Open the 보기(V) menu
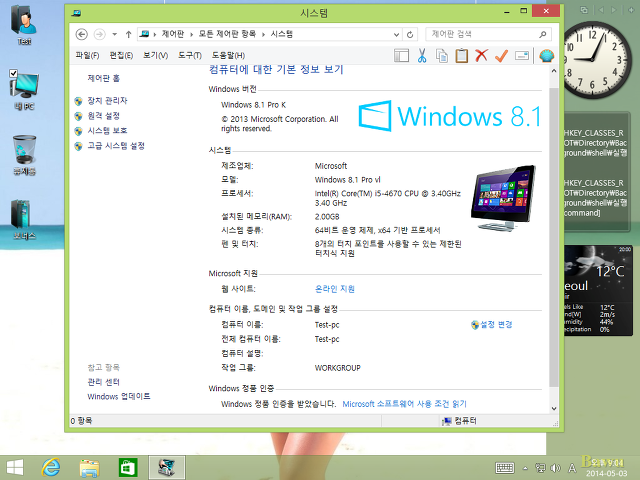 (x=155, y=56)
